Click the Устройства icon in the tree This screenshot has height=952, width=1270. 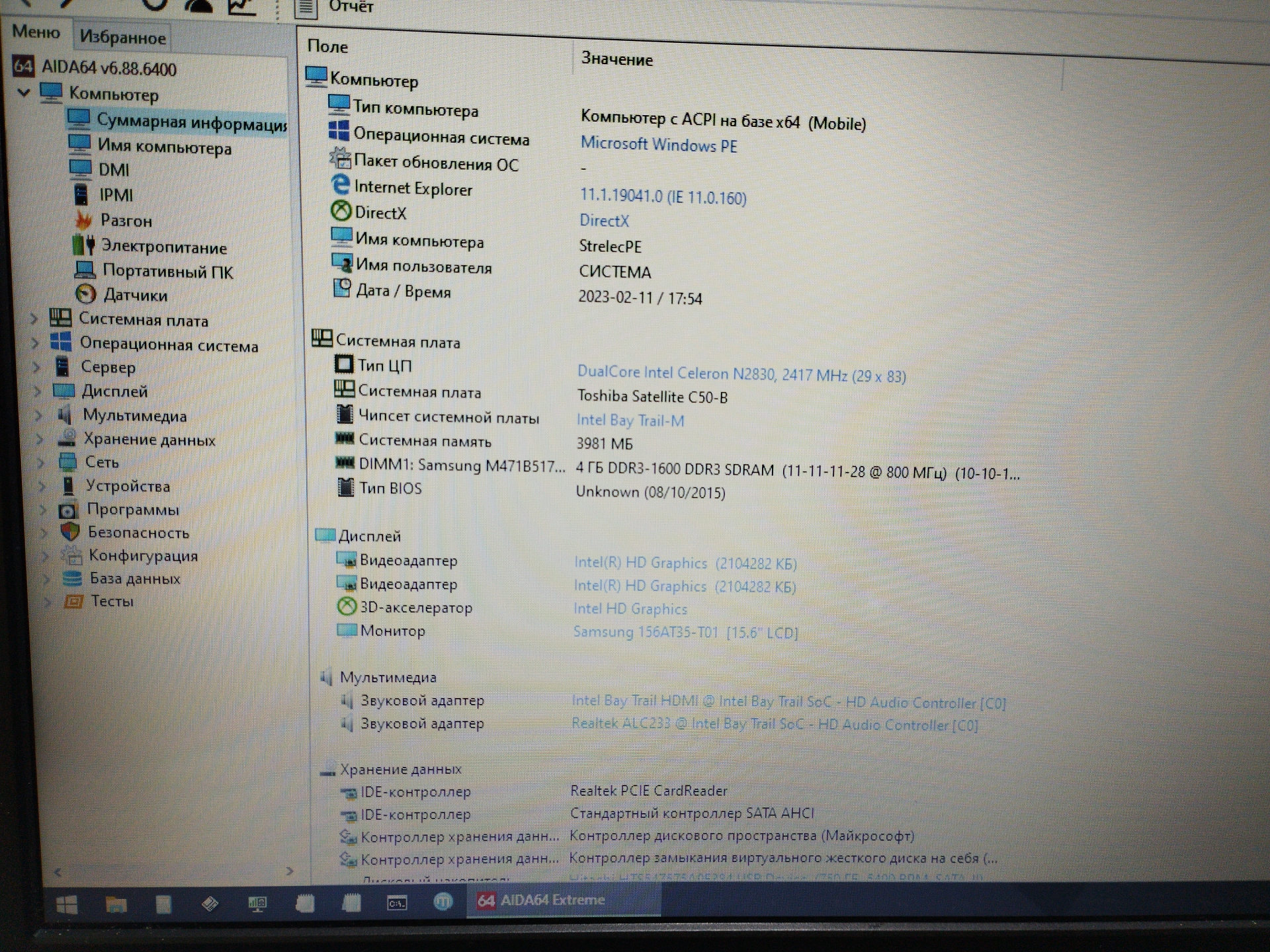click(x=68, y=485)
